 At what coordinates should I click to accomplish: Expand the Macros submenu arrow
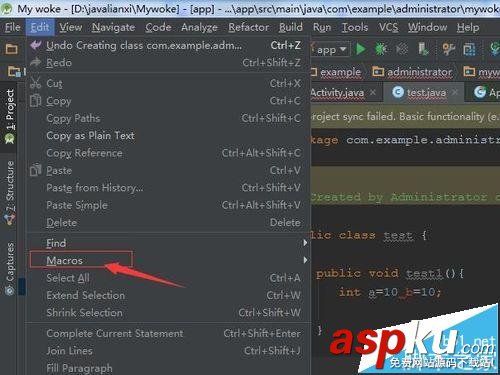tap(305, 260)
